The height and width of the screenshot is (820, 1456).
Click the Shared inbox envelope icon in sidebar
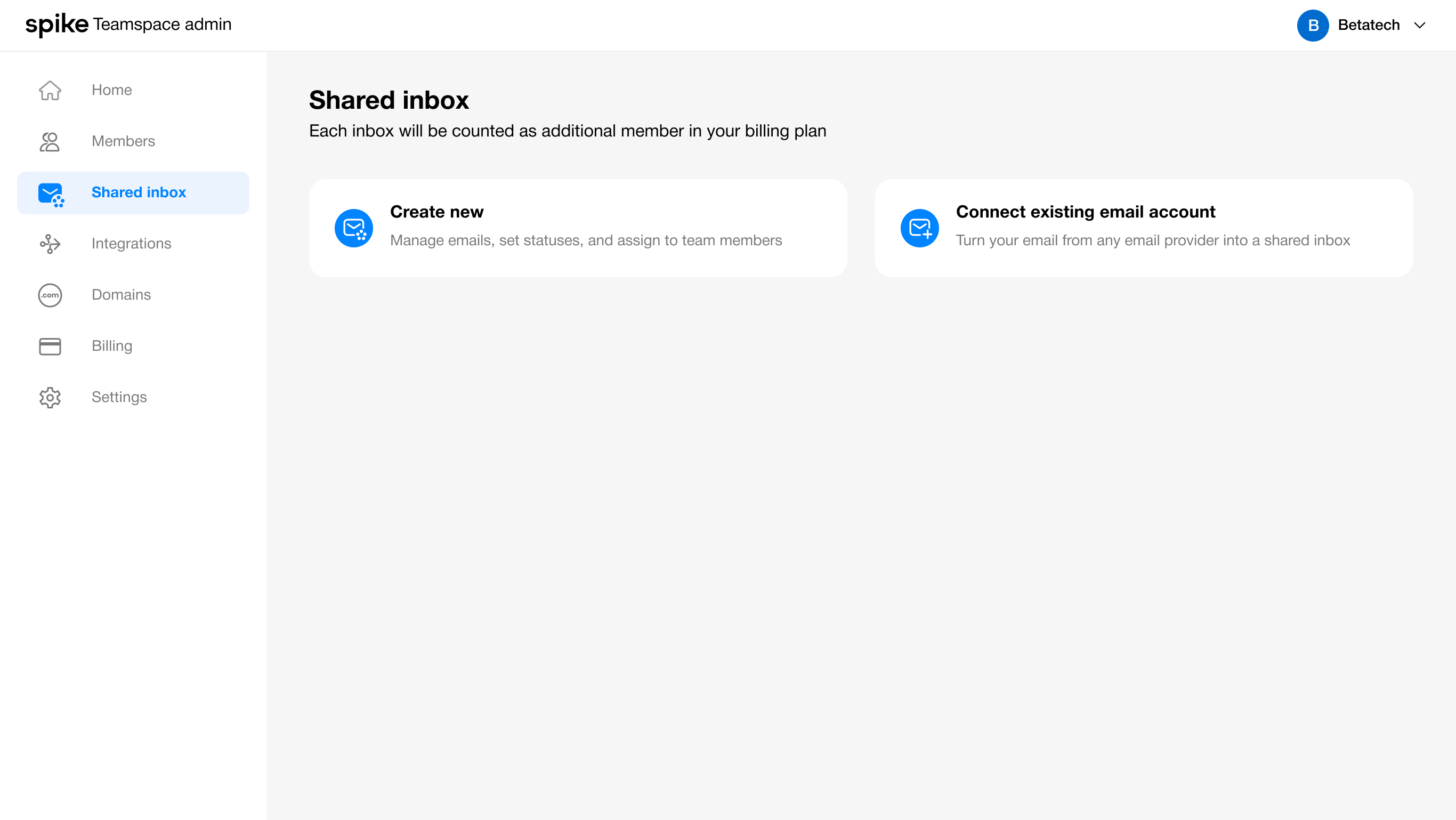51,194
